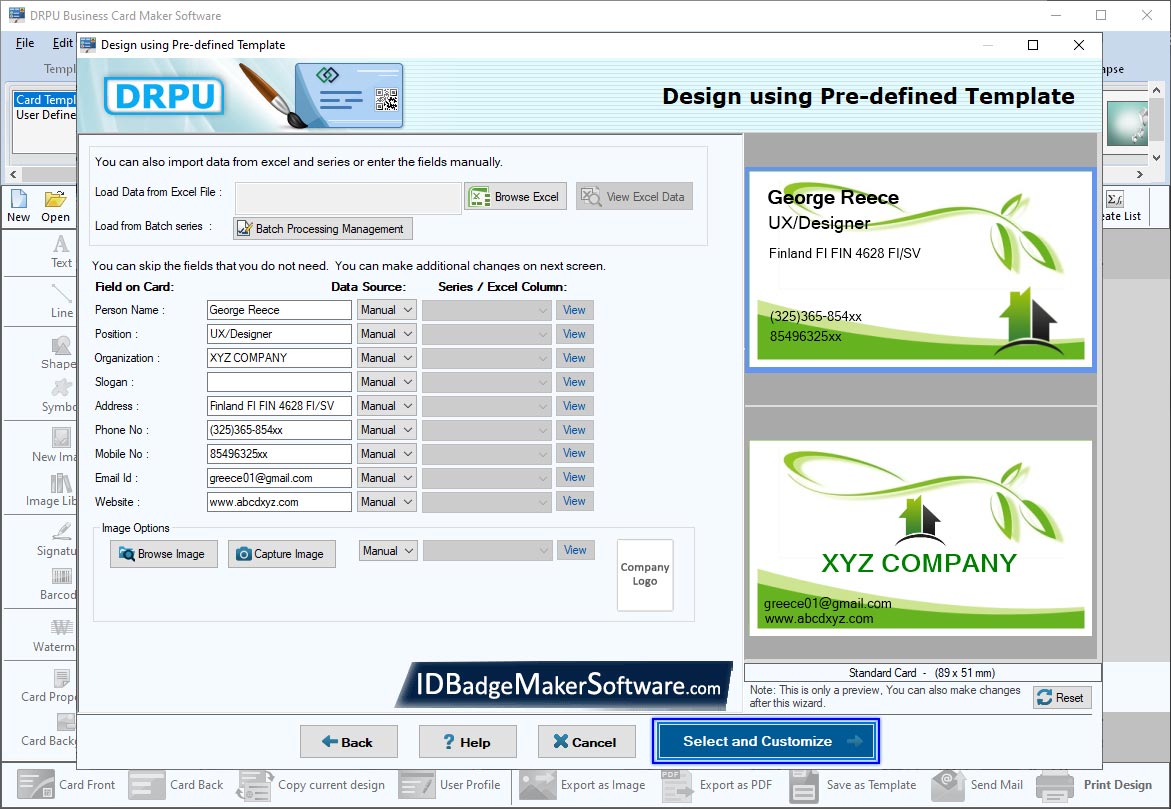Click the Slogan input field

[279, 382]
